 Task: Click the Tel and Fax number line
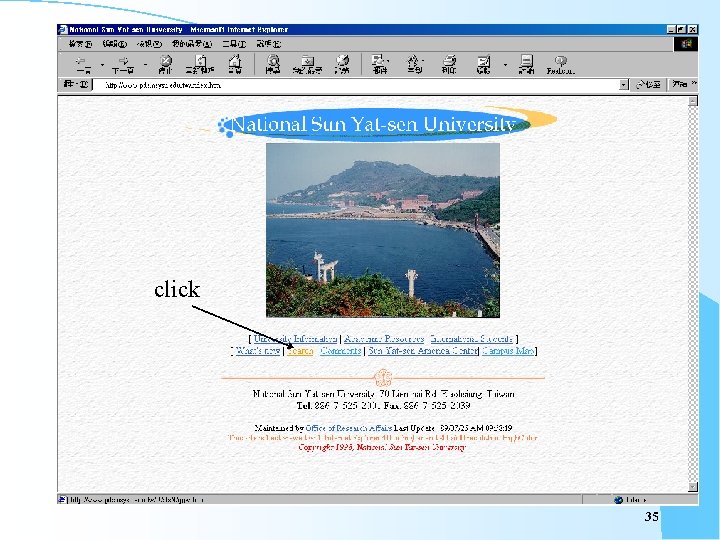tap(383, 405)
